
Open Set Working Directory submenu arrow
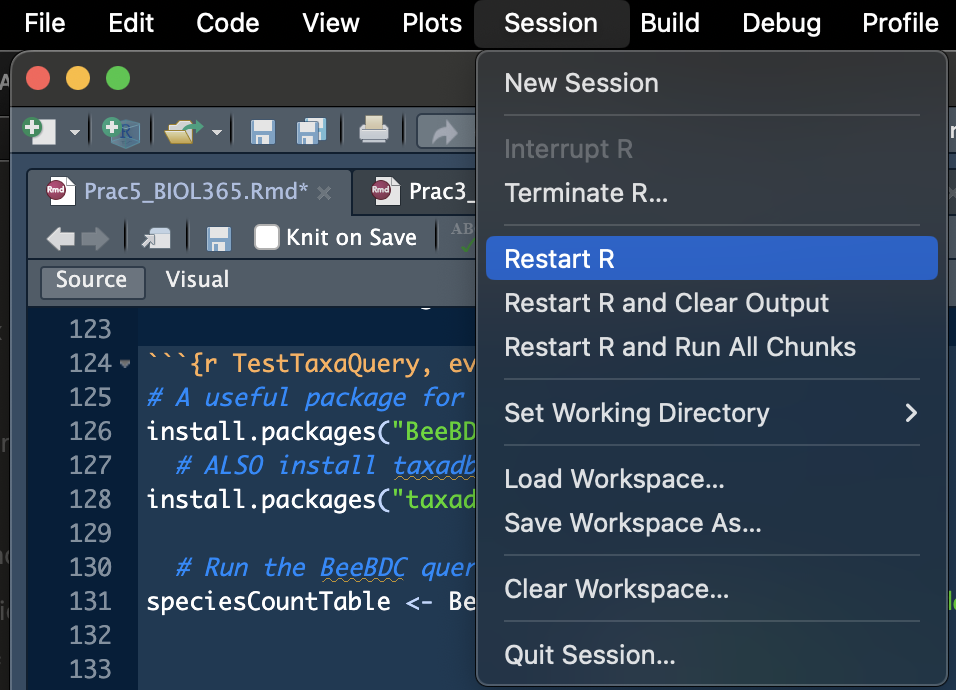(911, 413)
